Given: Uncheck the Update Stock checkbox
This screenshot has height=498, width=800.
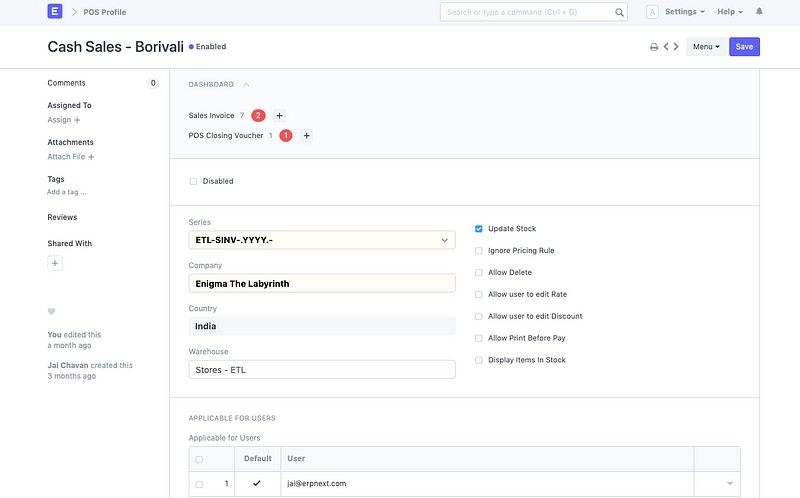Looking at the screenshot, I should click(x=479, y=229).
